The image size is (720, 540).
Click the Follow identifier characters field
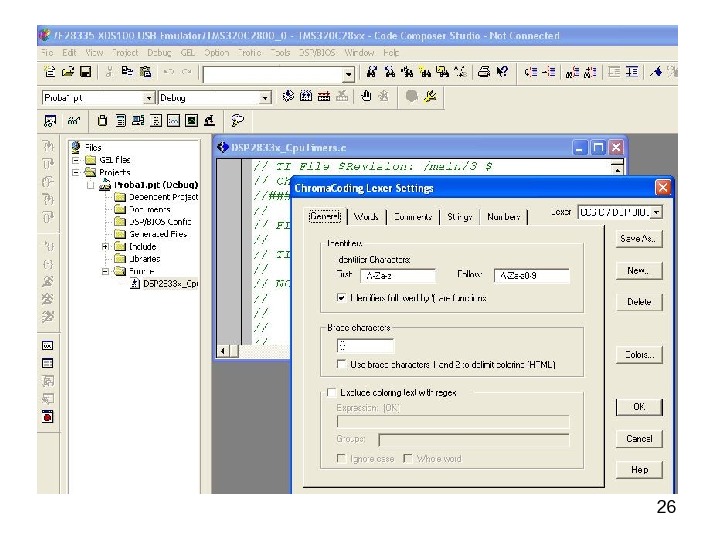click(x=532, y=276)
